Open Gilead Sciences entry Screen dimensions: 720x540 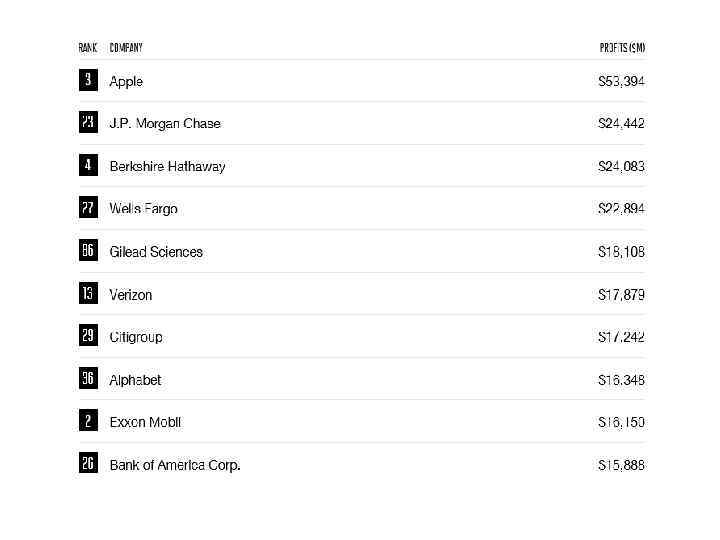156,252
